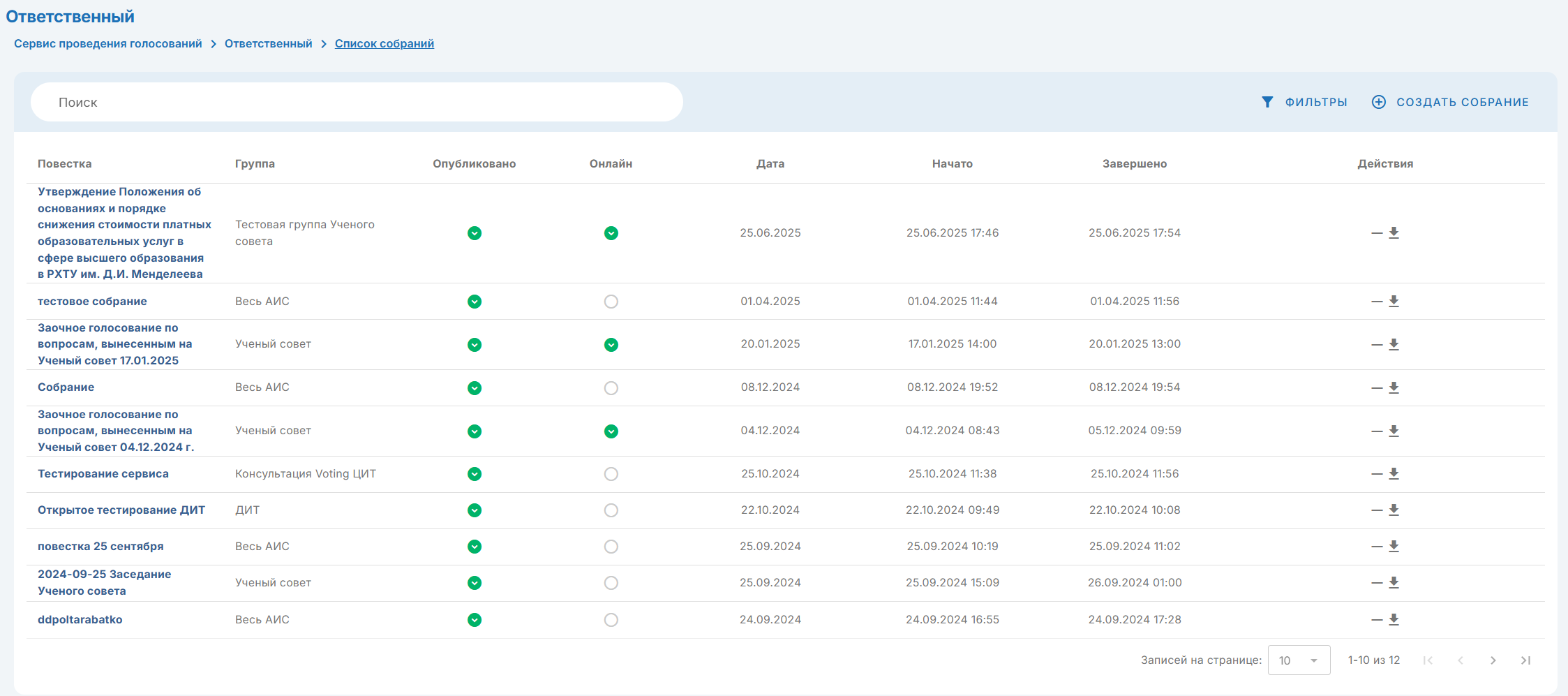Click the dash icon in 'Собрание' row
The height and width of the screenshot is (696, 1568).
(x=1377, y=388)
